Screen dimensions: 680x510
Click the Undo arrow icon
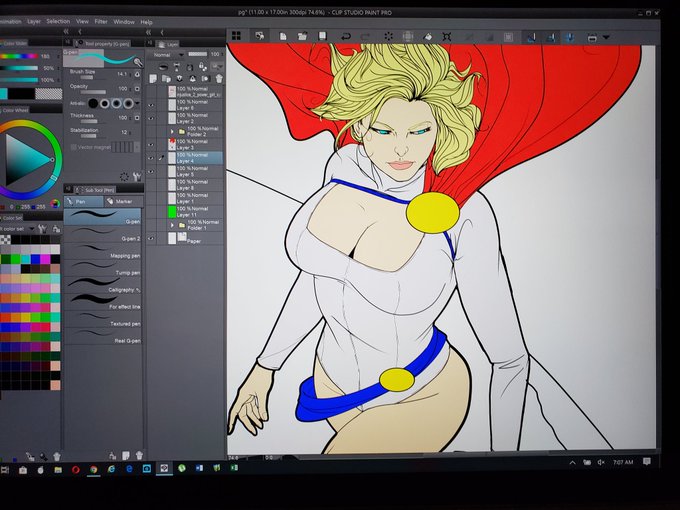tap(346, 36)
